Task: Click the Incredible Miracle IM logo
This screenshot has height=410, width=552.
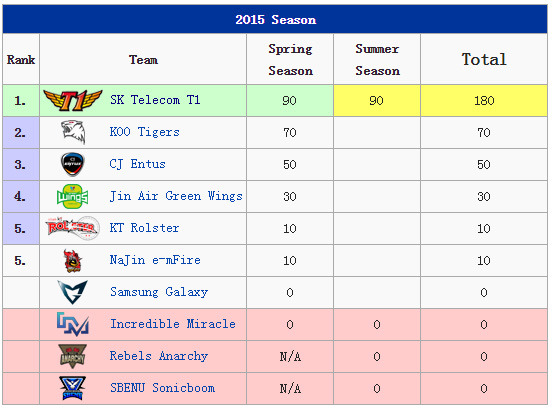Action: 73,324
